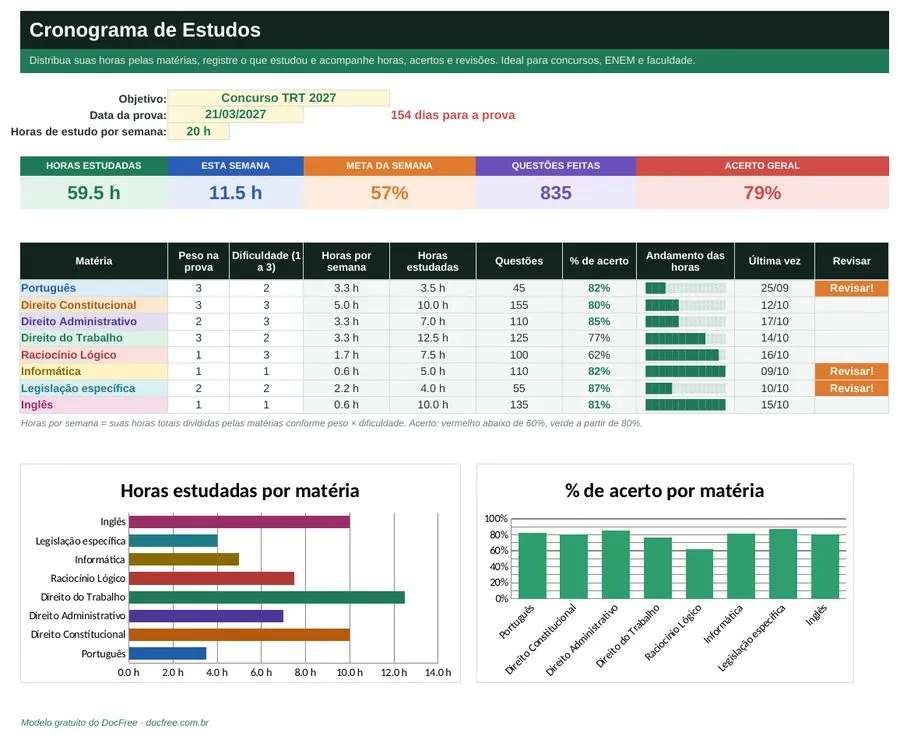Click the % de acerto column header
Viewport: 900px width, 739px height.
click(599, 261)
